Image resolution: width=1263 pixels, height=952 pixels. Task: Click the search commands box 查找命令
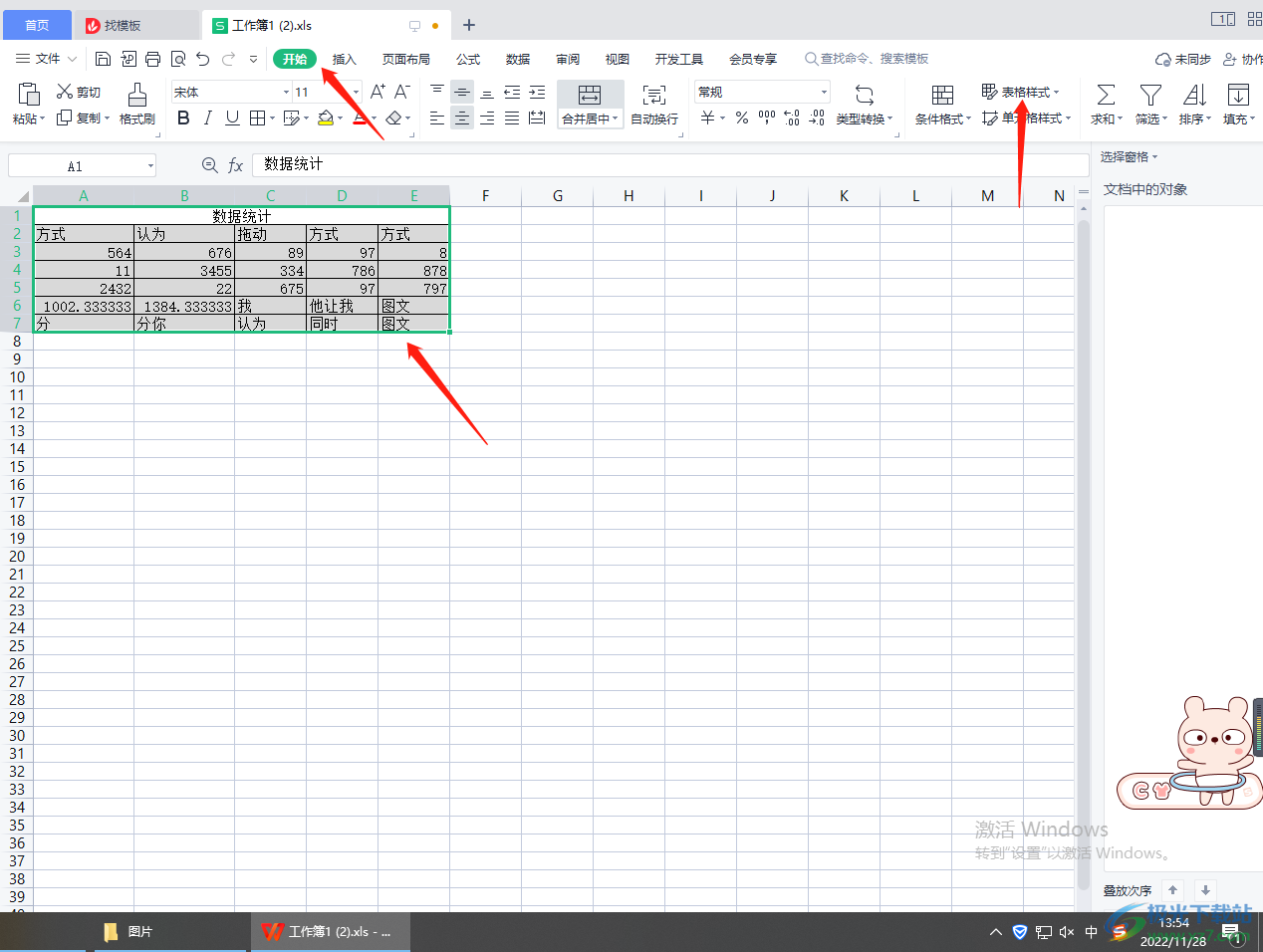tap(867, 59)
